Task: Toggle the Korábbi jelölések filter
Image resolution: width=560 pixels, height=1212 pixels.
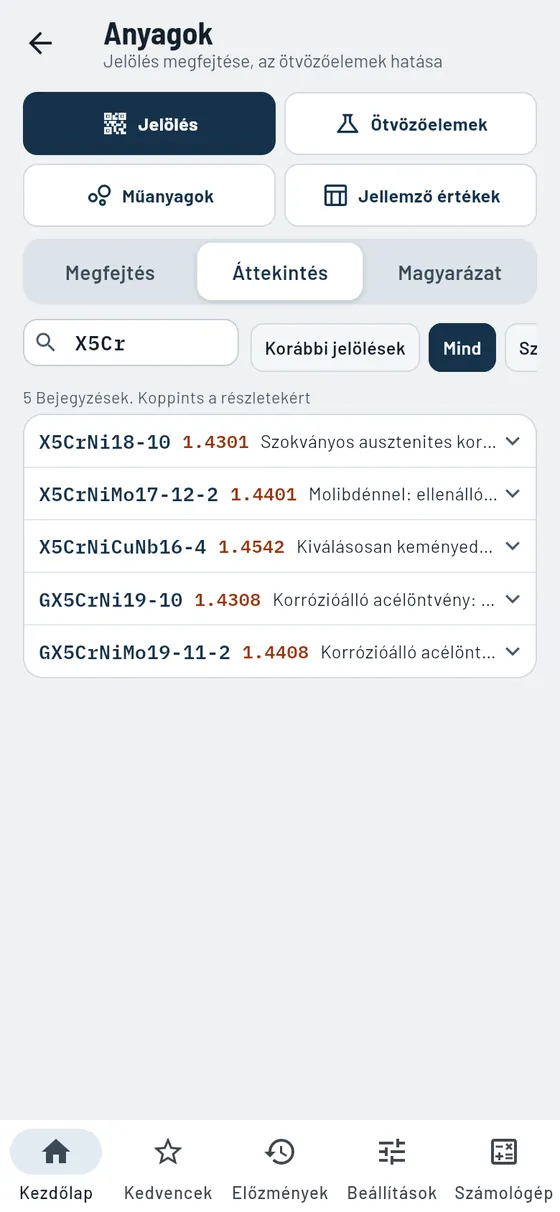Action: [x=335, y=348]
